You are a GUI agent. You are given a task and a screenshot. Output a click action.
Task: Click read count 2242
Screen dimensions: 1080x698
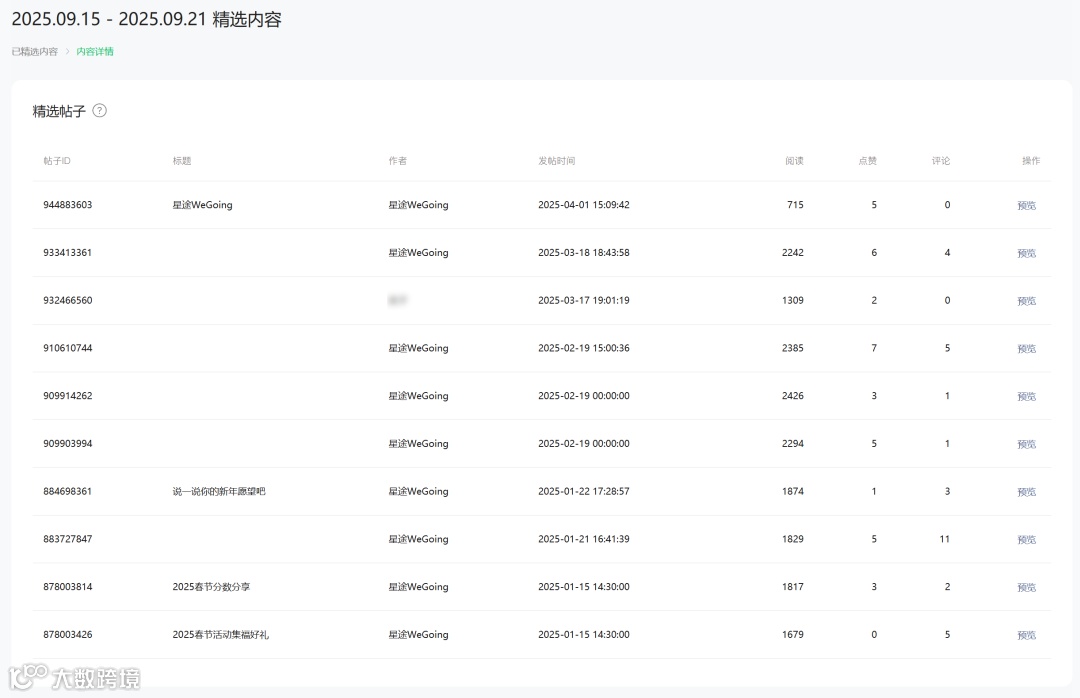coord(793,252)
